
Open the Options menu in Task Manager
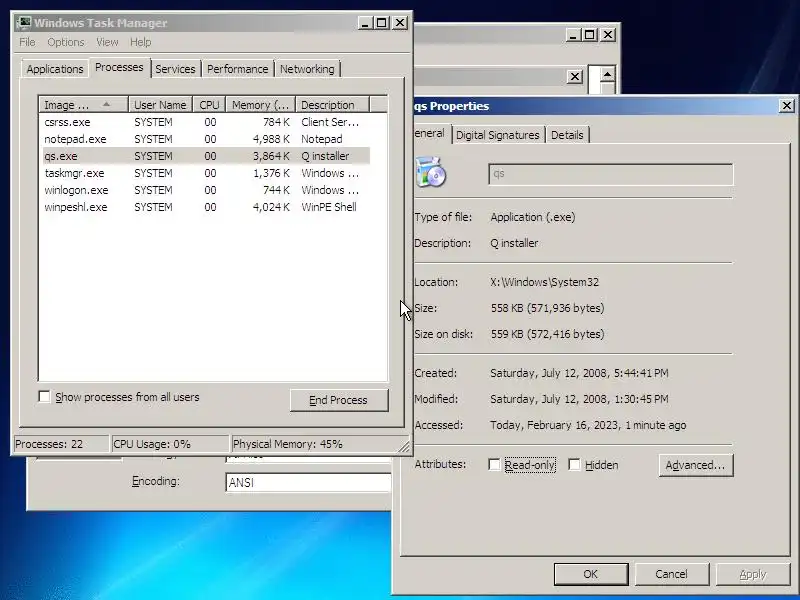coord(66,42)
